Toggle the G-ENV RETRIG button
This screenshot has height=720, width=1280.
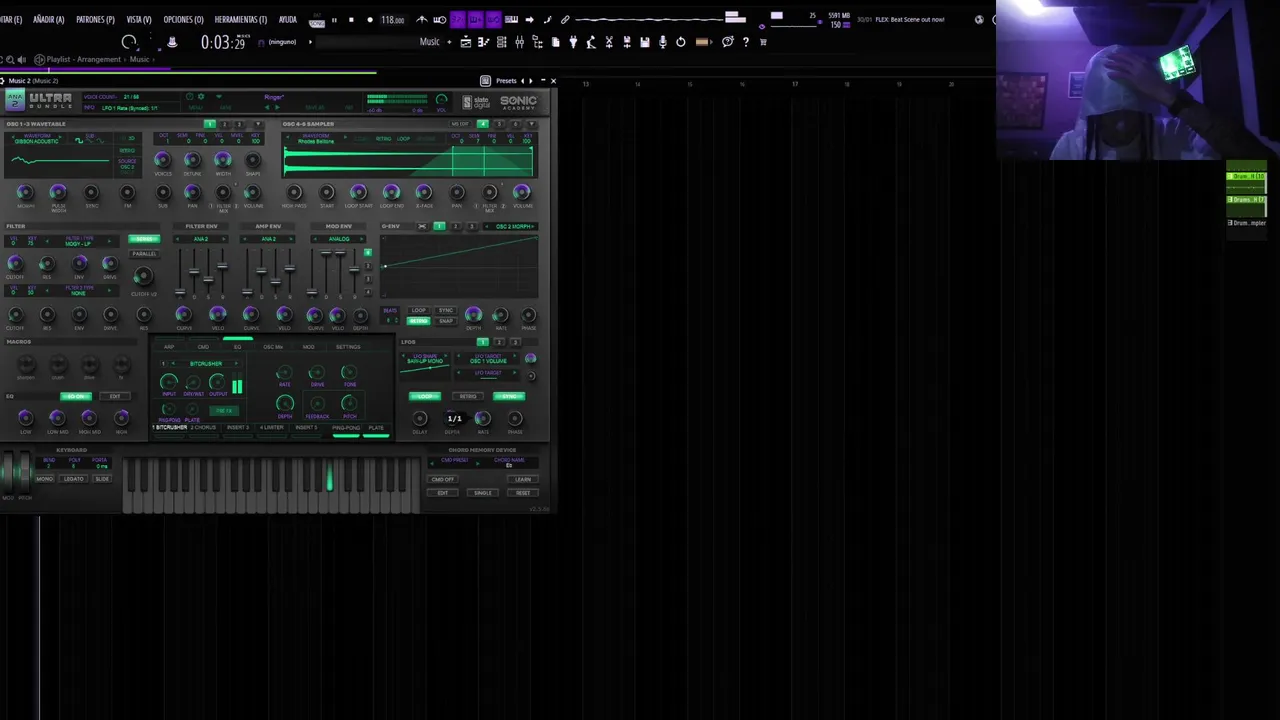click(x=418, y=321)
